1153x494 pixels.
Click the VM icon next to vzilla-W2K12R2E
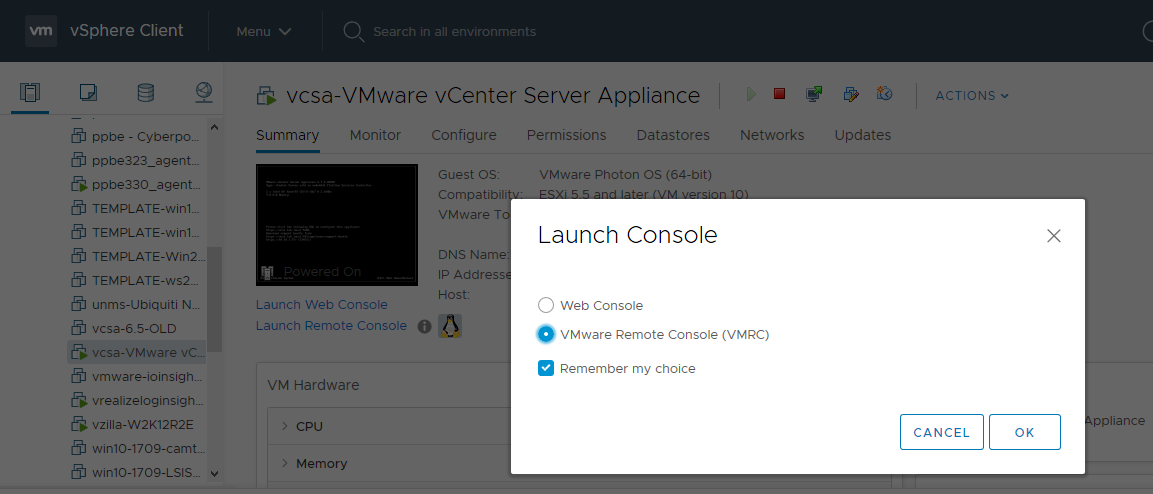(x=79, y=425)
